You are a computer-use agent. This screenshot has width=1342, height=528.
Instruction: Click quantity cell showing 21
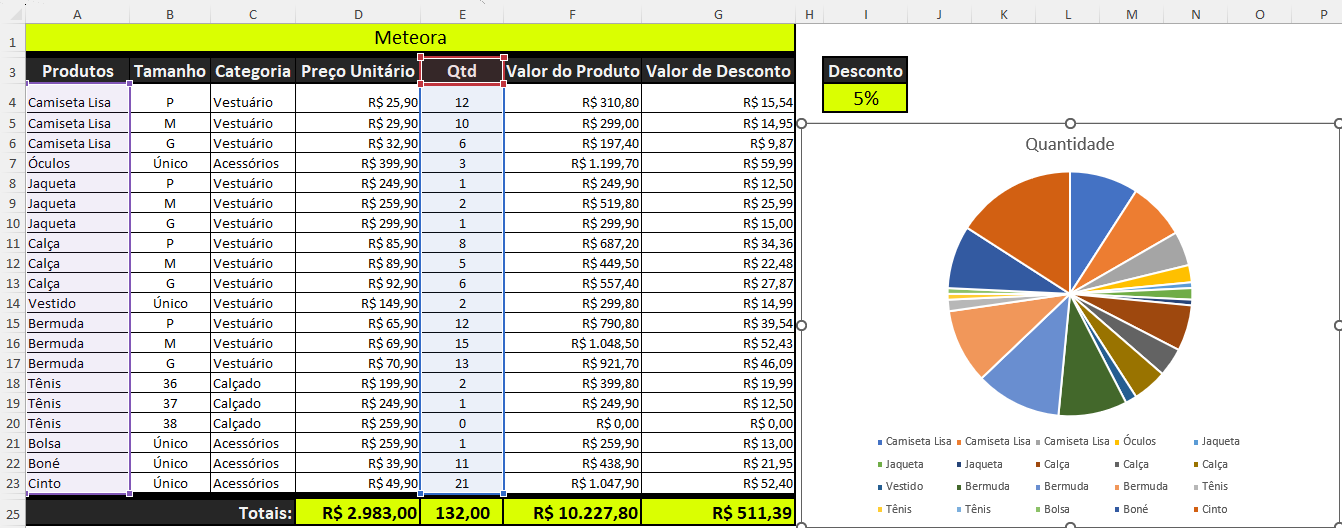click(462, 483)
